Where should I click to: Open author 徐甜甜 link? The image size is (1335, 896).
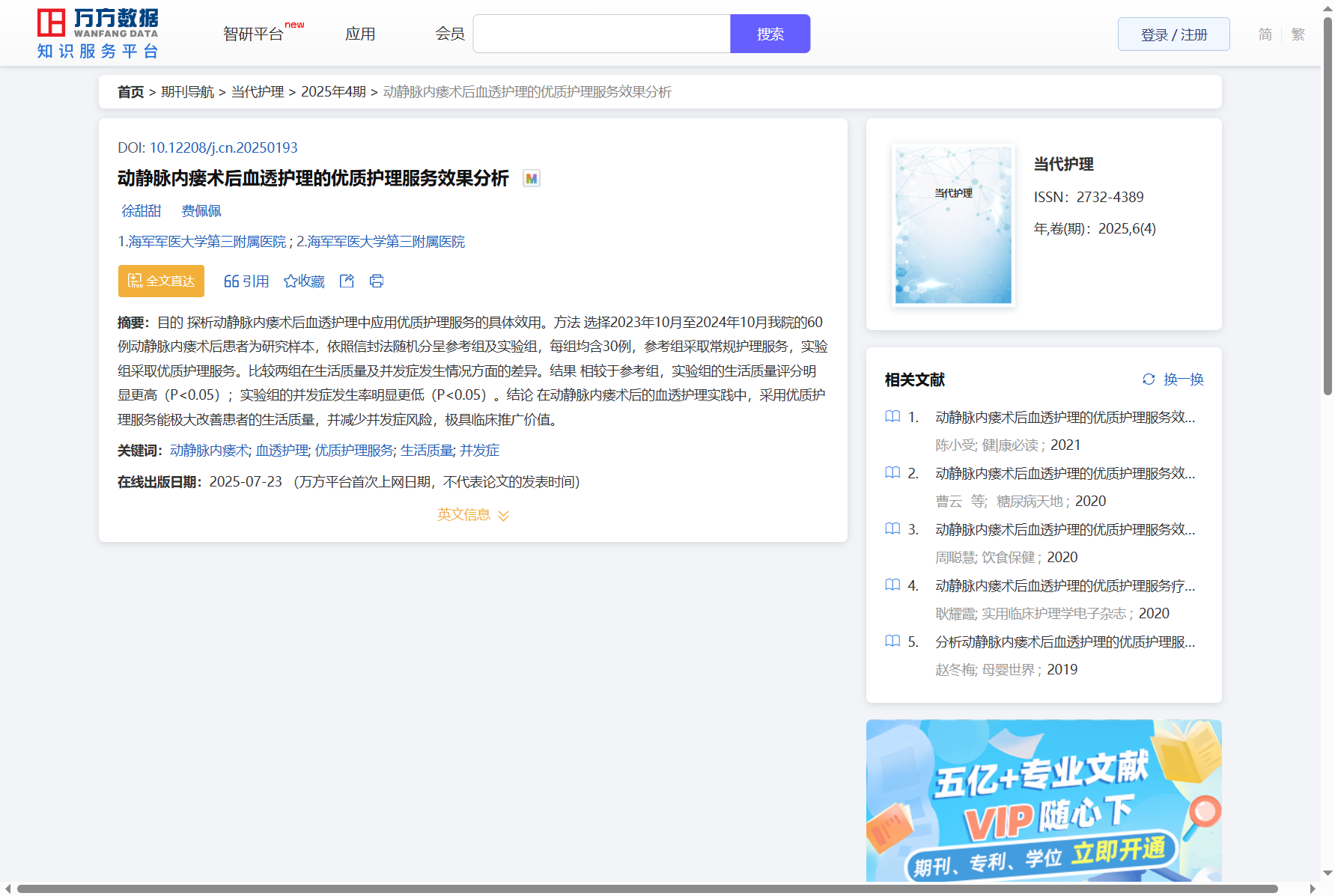[x=142, y=211]
